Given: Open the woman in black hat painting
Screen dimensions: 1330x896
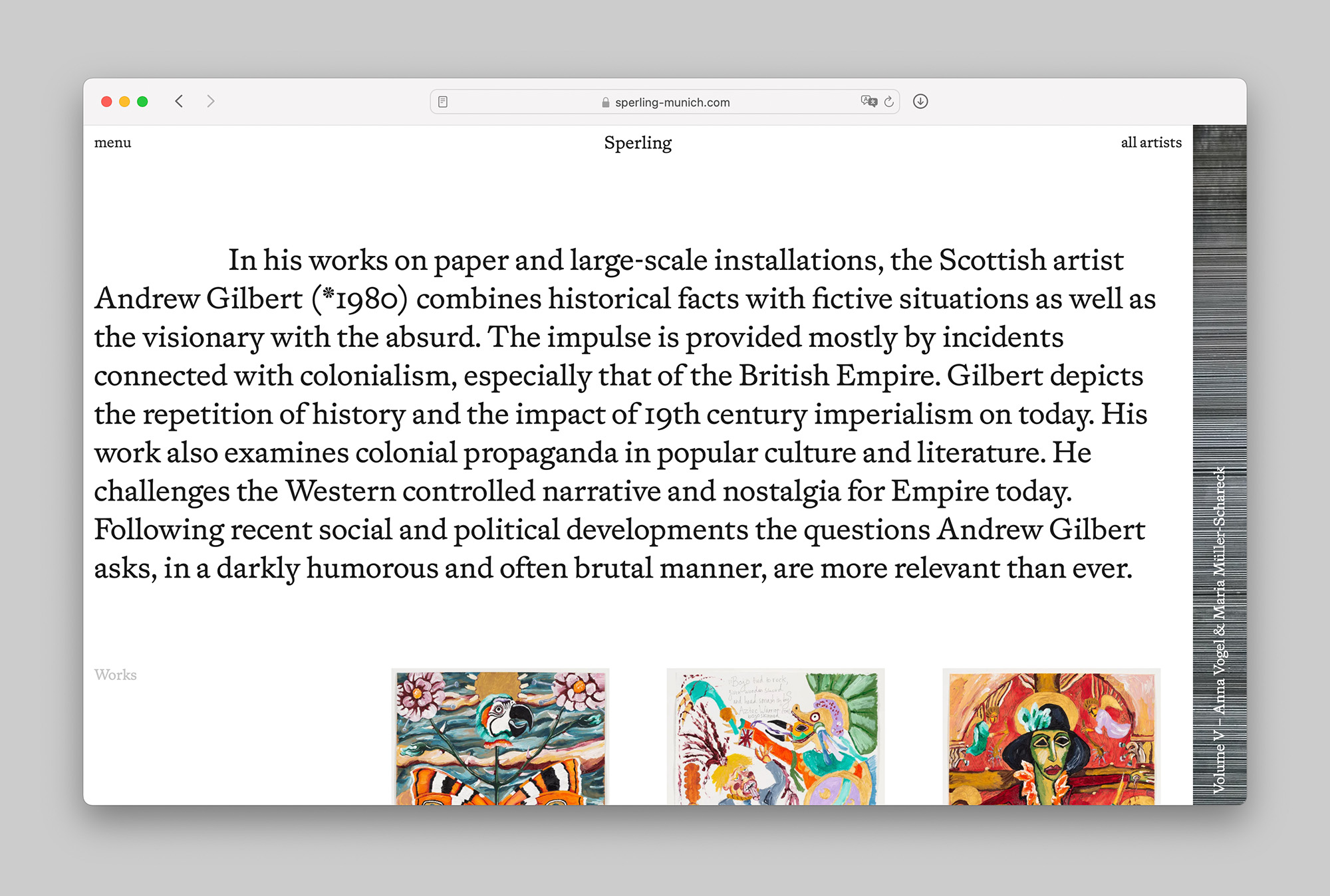Looking at the screenshot, I should [1051, 736].
